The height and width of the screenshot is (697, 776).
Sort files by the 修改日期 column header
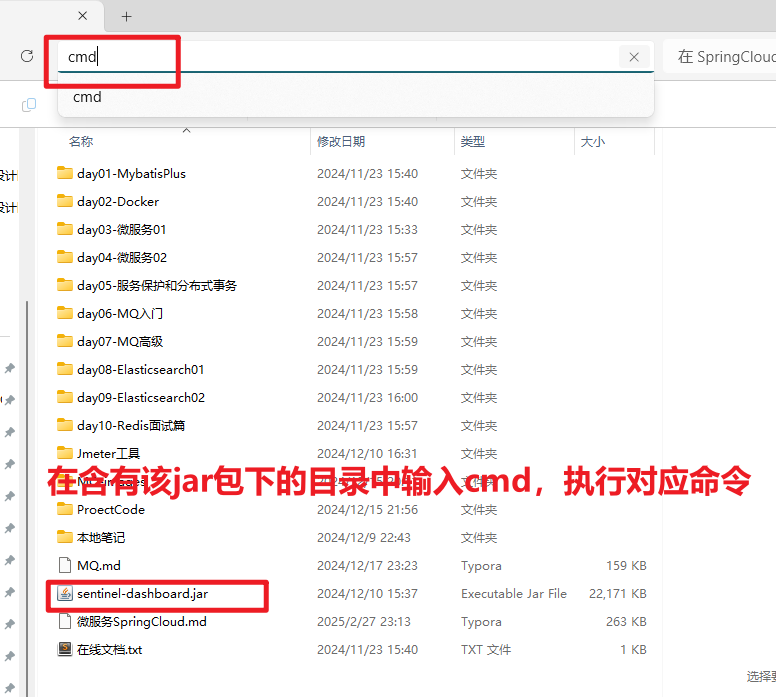[341, 142]
